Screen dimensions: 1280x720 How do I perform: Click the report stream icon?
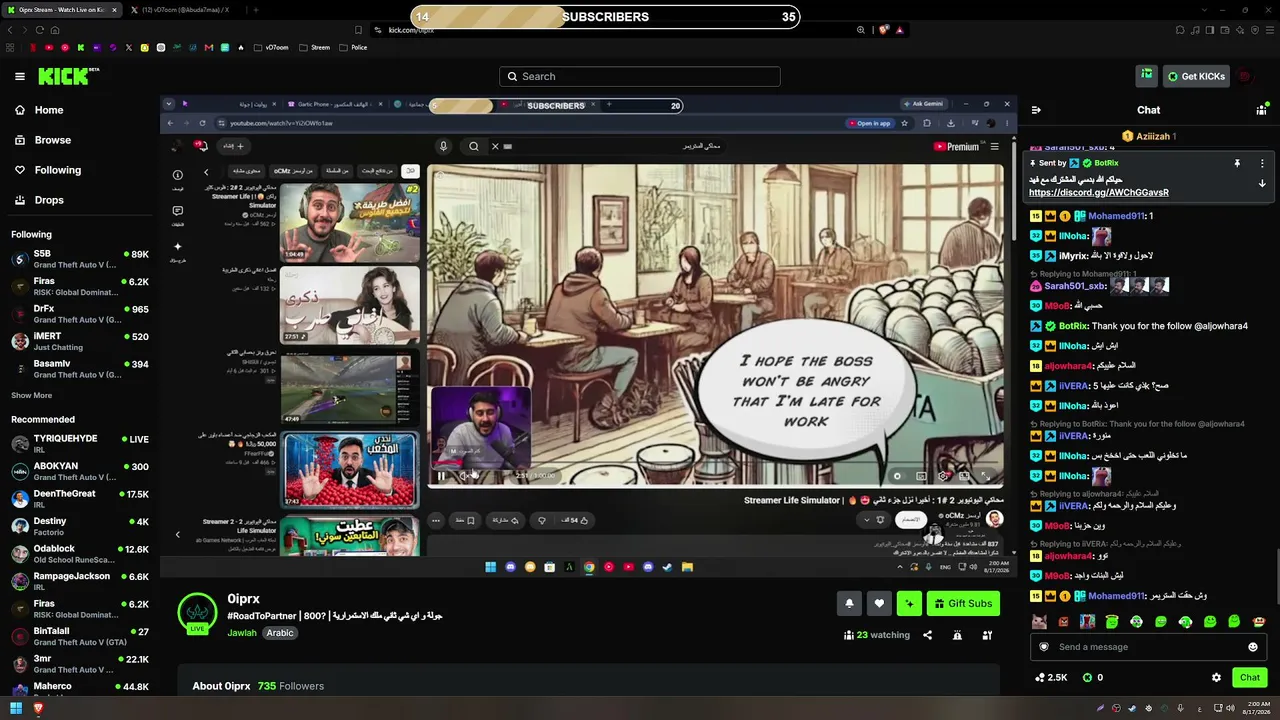pos(957,635)
